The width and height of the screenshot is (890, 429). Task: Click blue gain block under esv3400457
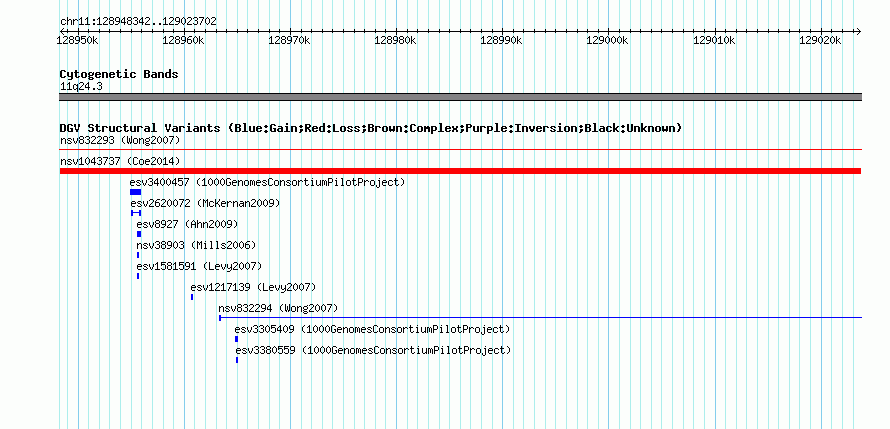135,192
